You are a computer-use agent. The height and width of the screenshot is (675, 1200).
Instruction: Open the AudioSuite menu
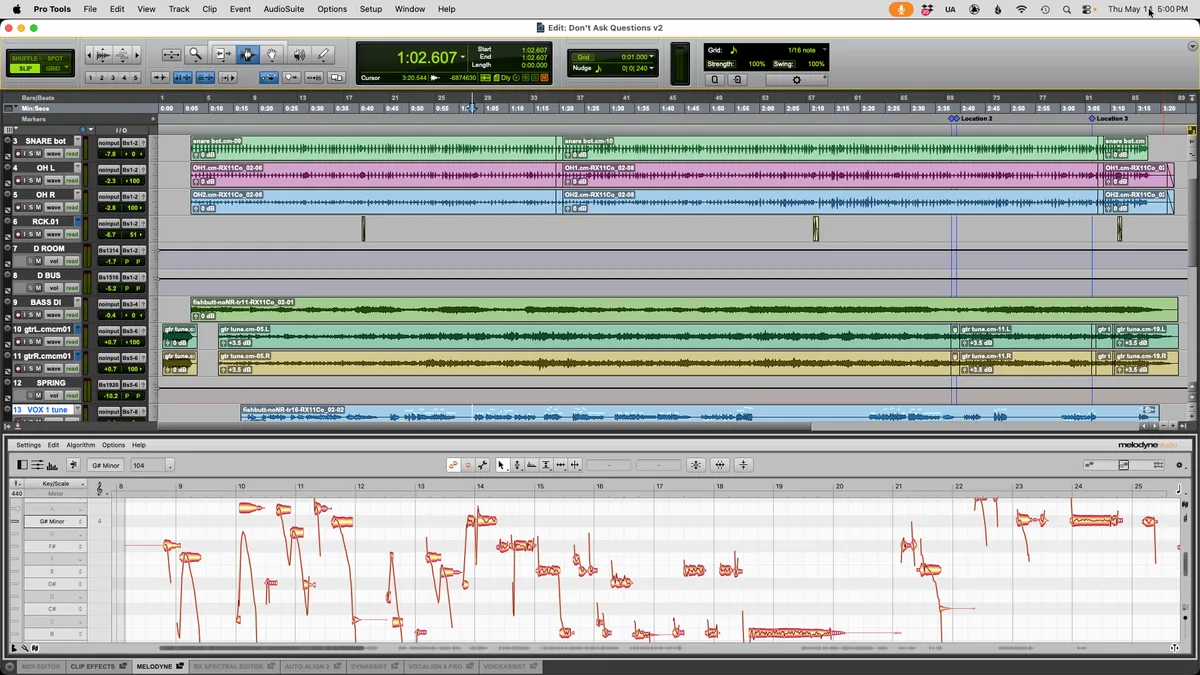point(284,9)
